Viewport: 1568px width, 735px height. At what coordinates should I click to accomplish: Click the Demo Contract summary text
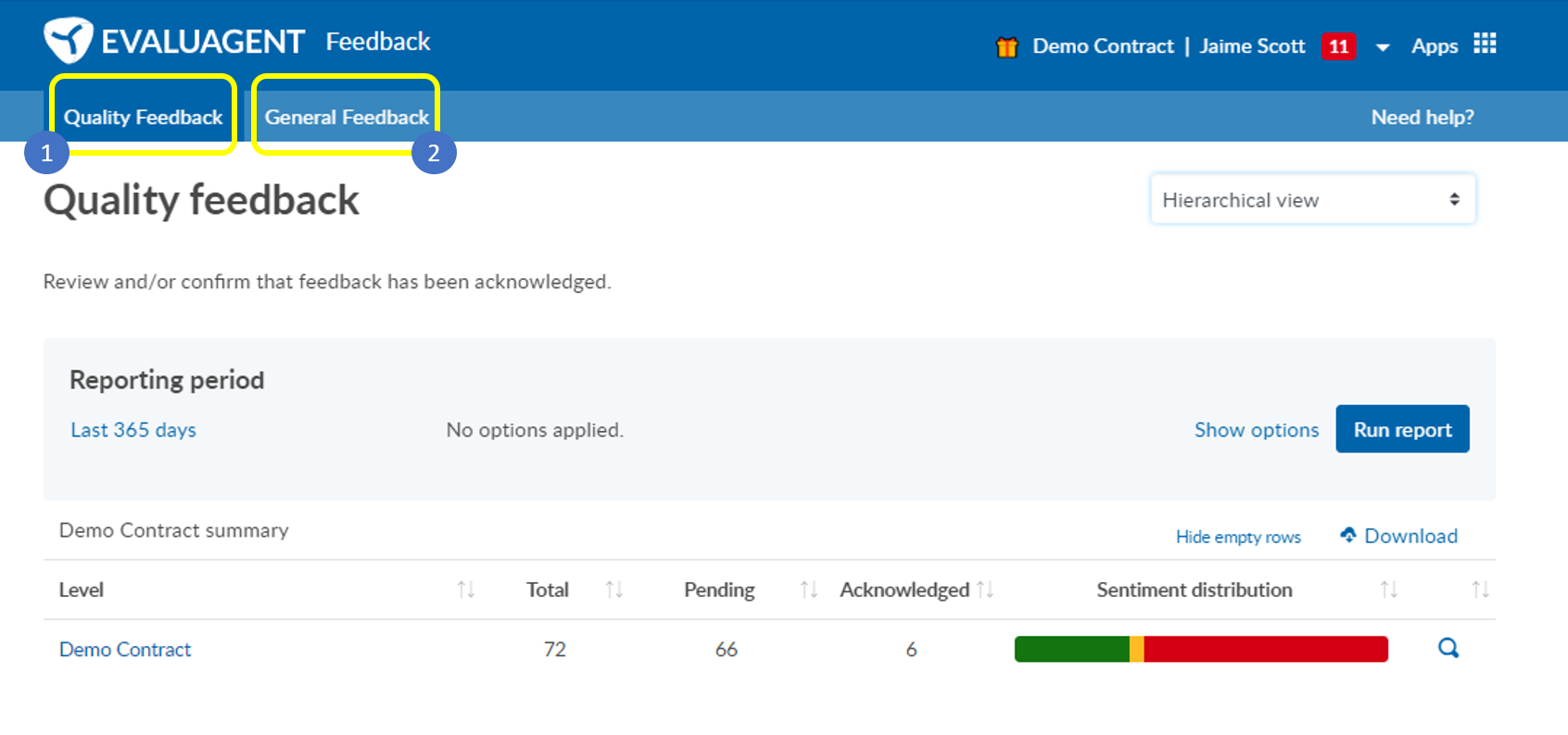click(x=174, y=530)
